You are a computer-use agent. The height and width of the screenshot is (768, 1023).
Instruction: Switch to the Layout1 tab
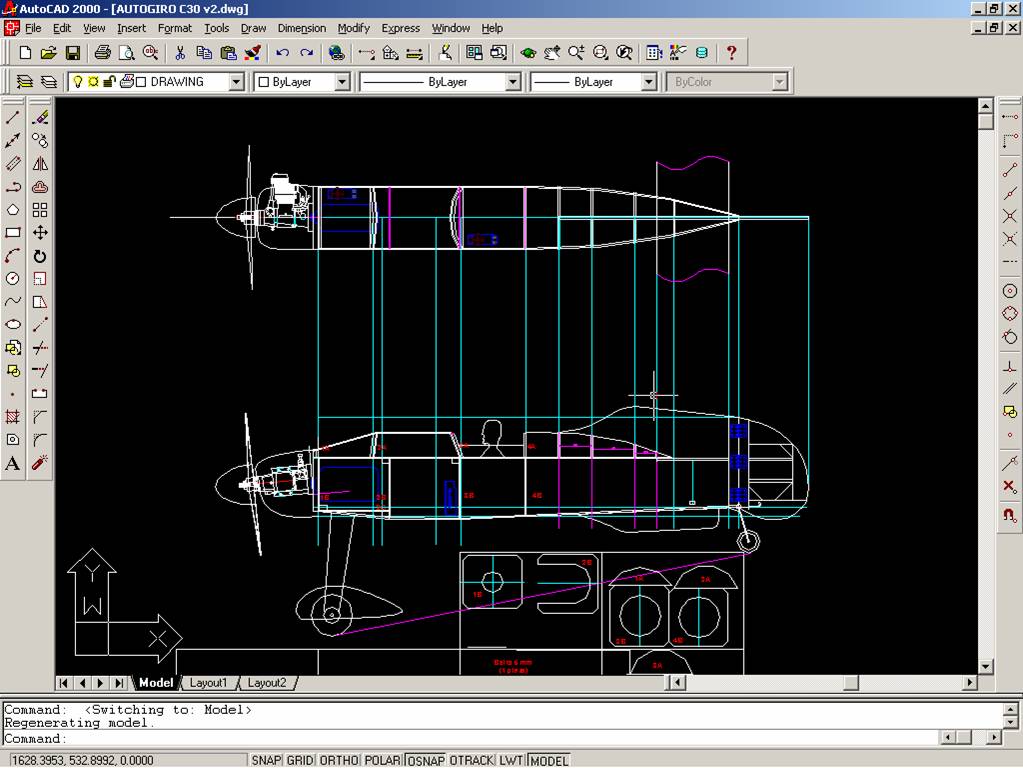209,683
